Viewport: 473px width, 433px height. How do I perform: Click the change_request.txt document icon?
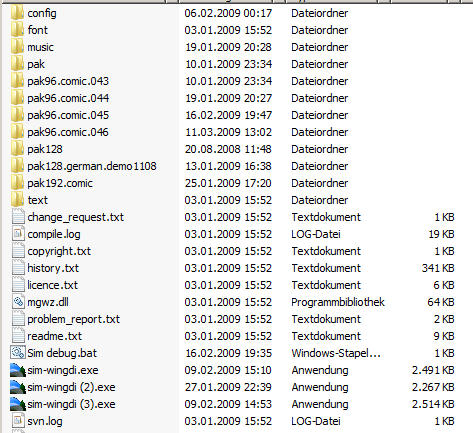tap(18, 217)
